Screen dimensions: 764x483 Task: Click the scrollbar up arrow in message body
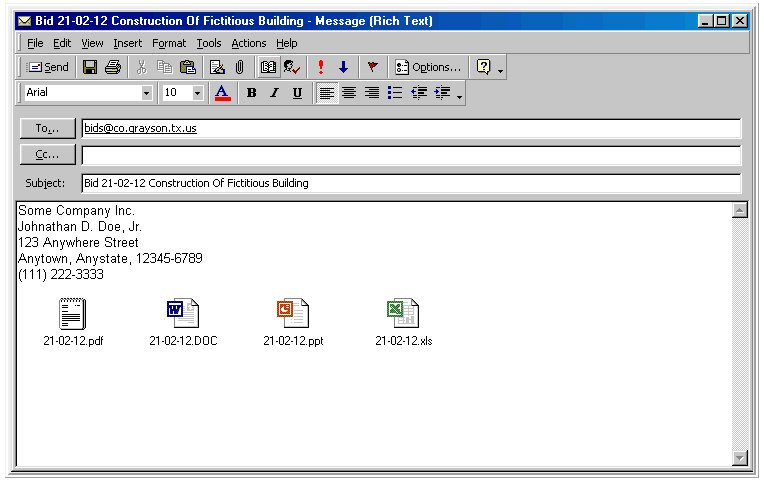point(740,210)
